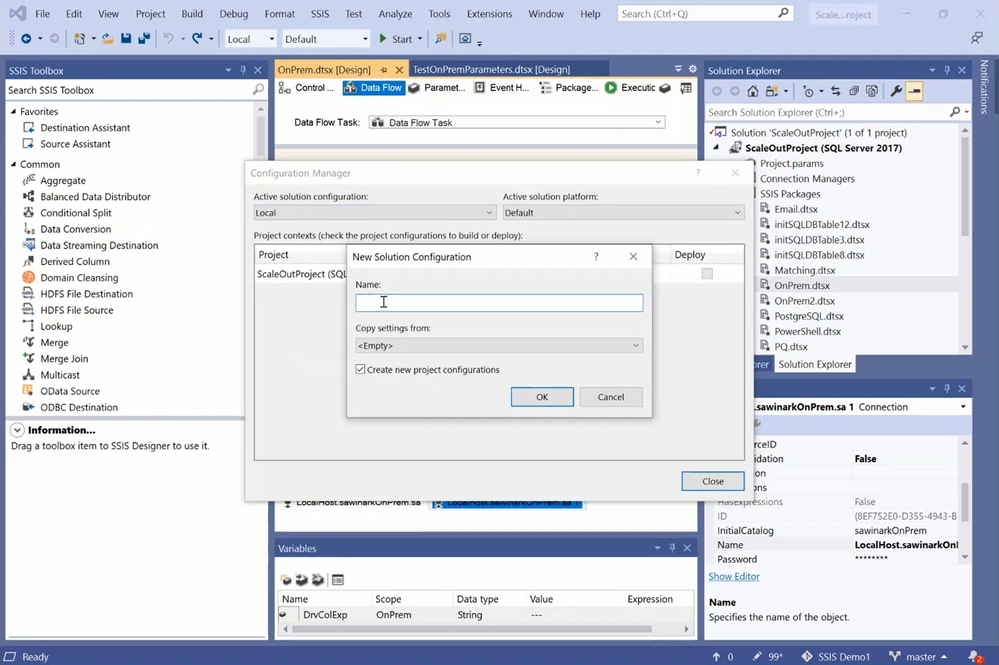
Task: Click the Redo toolbar icon
Action: point(198,39)
